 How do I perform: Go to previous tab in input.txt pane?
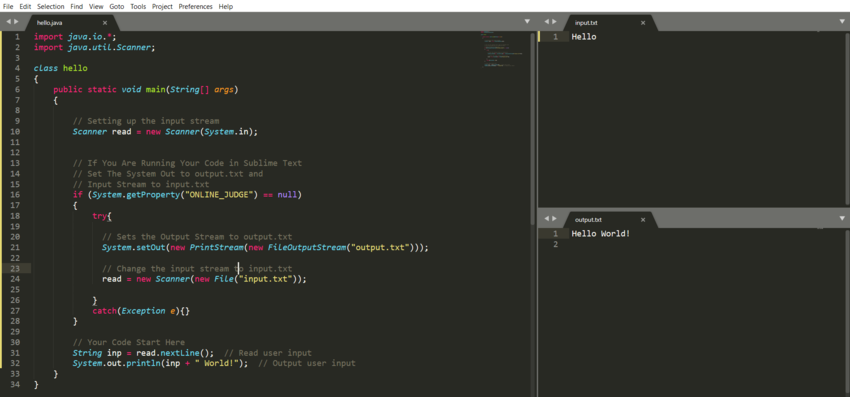(546, 22)
